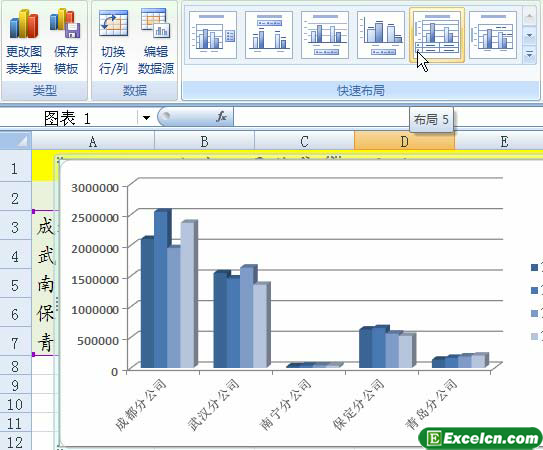The height and width of the screenshot is (450, 543).
Task: Select the fourth quick layout option
Action: [381, 35]
